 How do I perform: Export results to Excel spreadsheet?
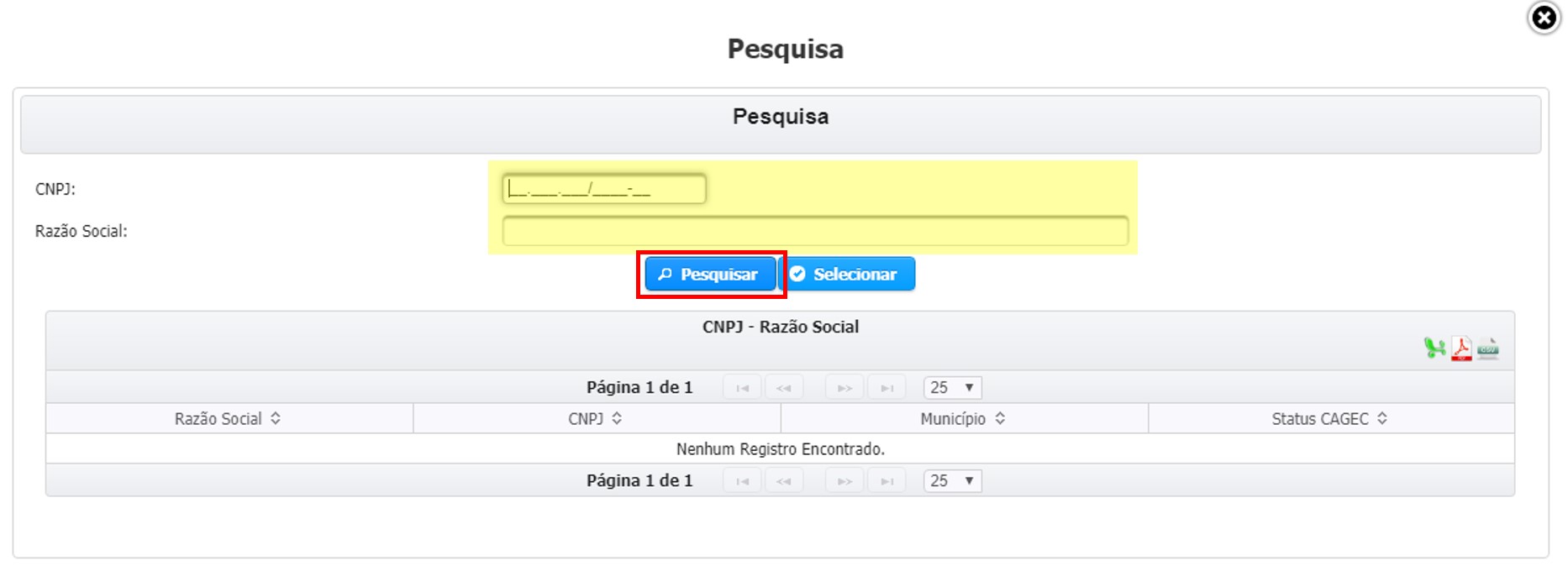tap(1434, 348)
